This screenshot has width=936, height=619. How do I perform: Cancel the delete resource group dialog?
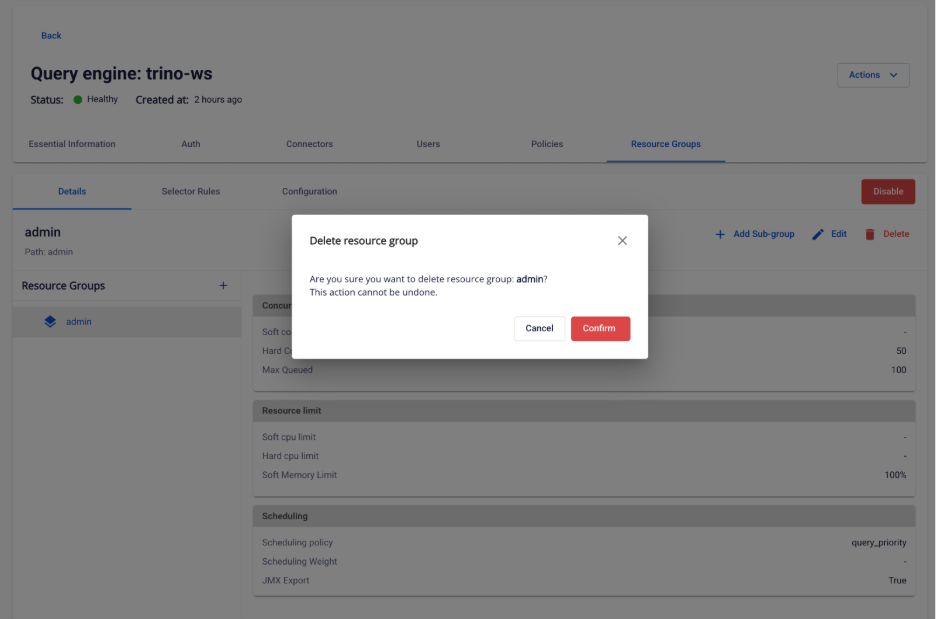[539, 328]
